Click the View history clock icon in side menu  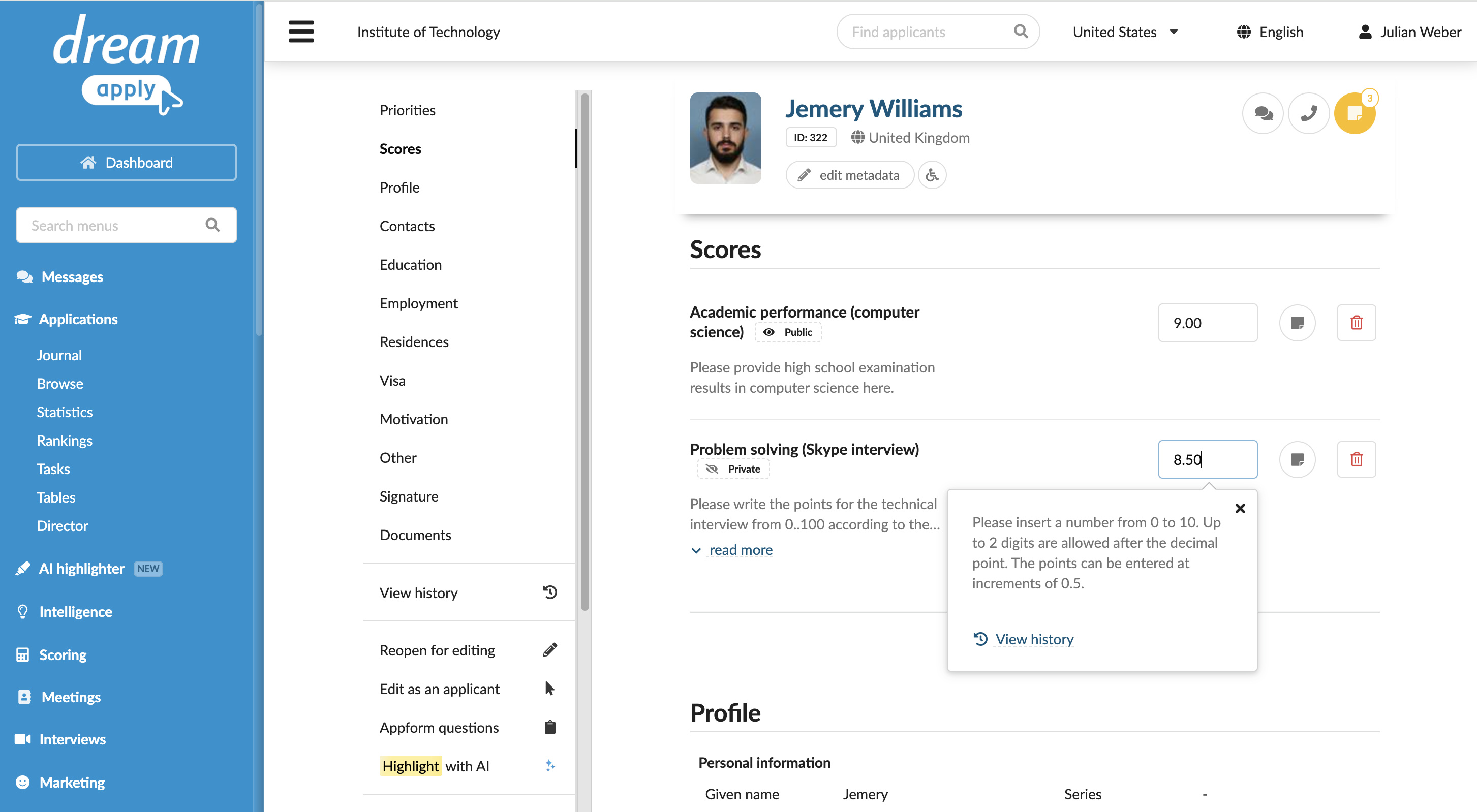550,592
